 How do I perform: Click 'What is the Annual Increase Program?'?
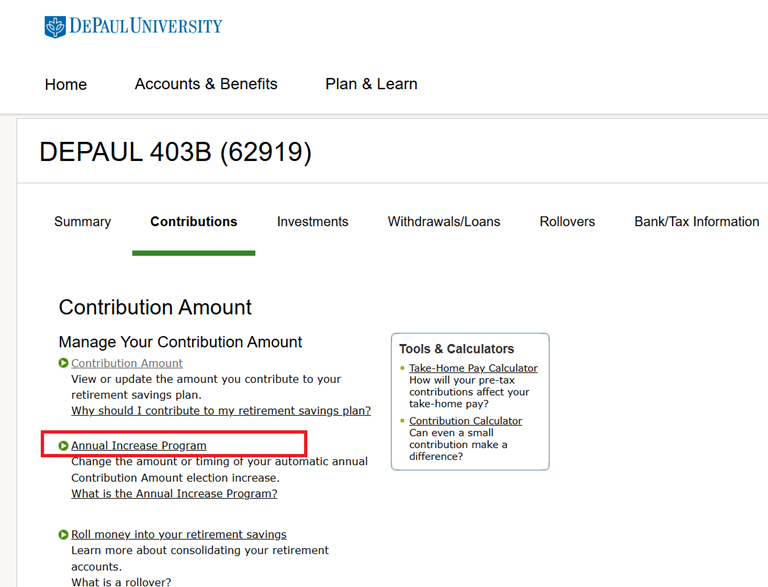pyautogui.click(x=174, y=493)
